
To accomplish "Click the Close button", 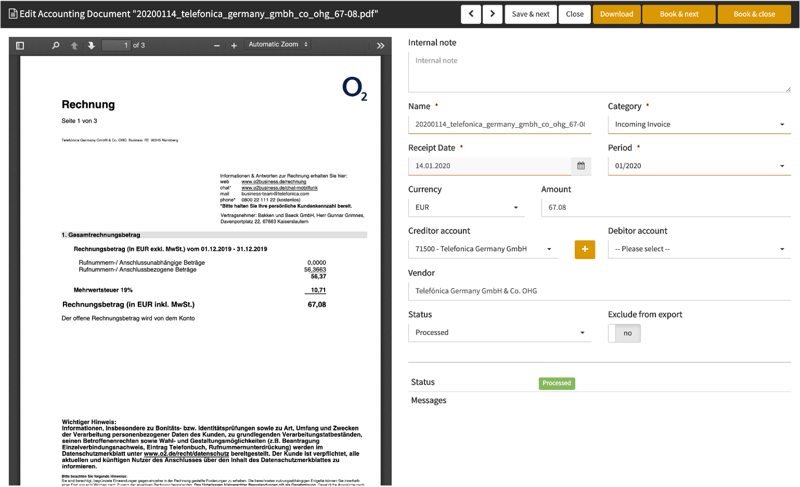I will click(x=574, y=14).
